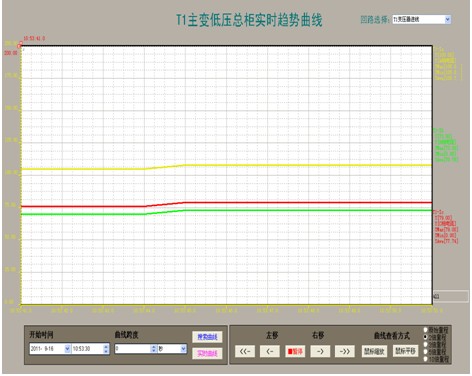Open the 回路选择 circuit selection dropdown

tap(448, 20)
